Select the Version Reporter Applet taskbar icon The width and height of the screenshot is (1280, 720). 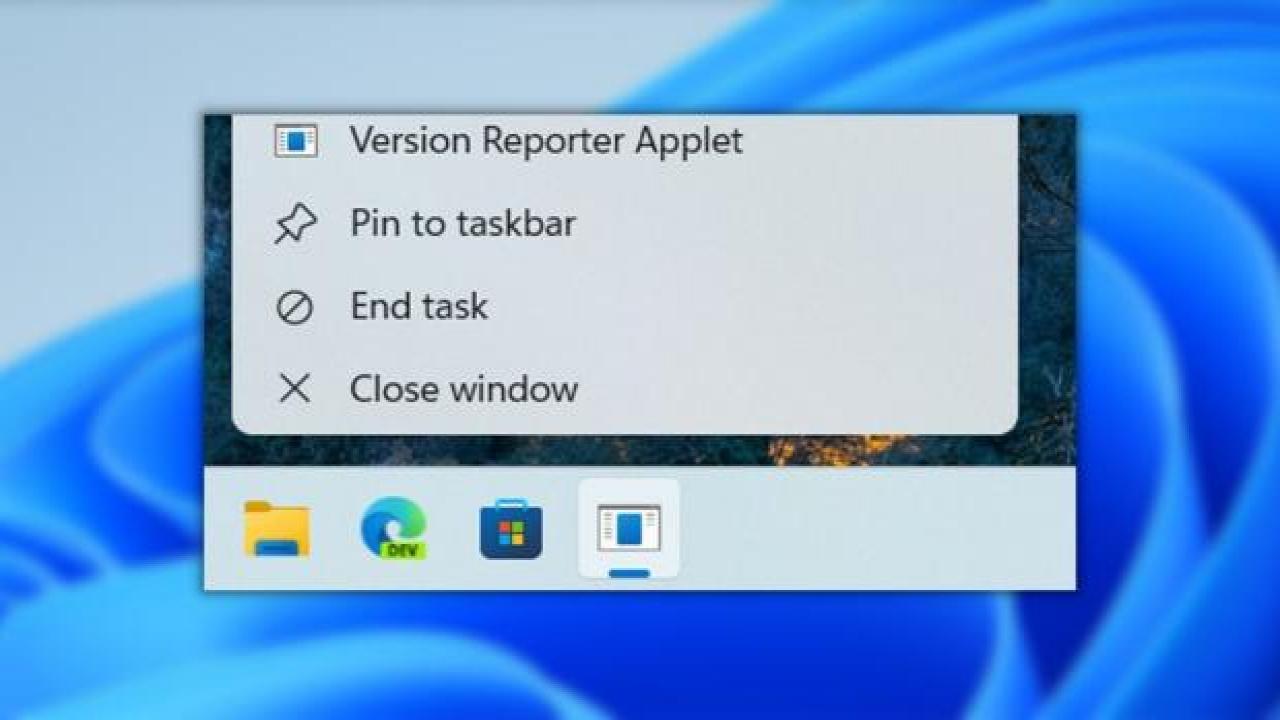pyautogui.click(x=629, y=528)
